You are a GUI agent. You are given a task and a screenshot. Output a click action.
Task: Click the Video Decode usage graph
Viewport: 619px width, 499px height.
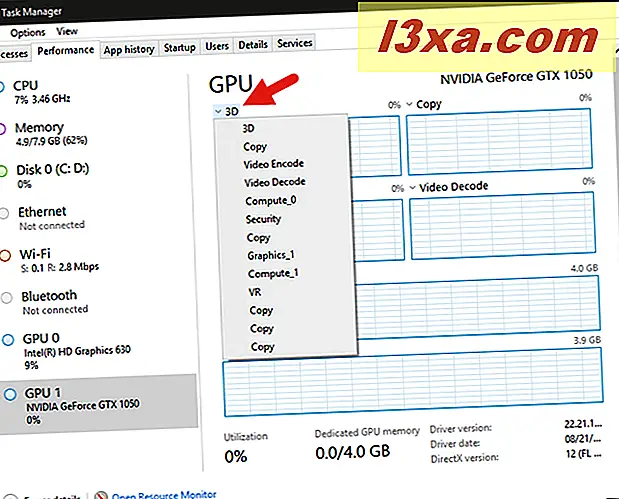(x=502, y=226)
